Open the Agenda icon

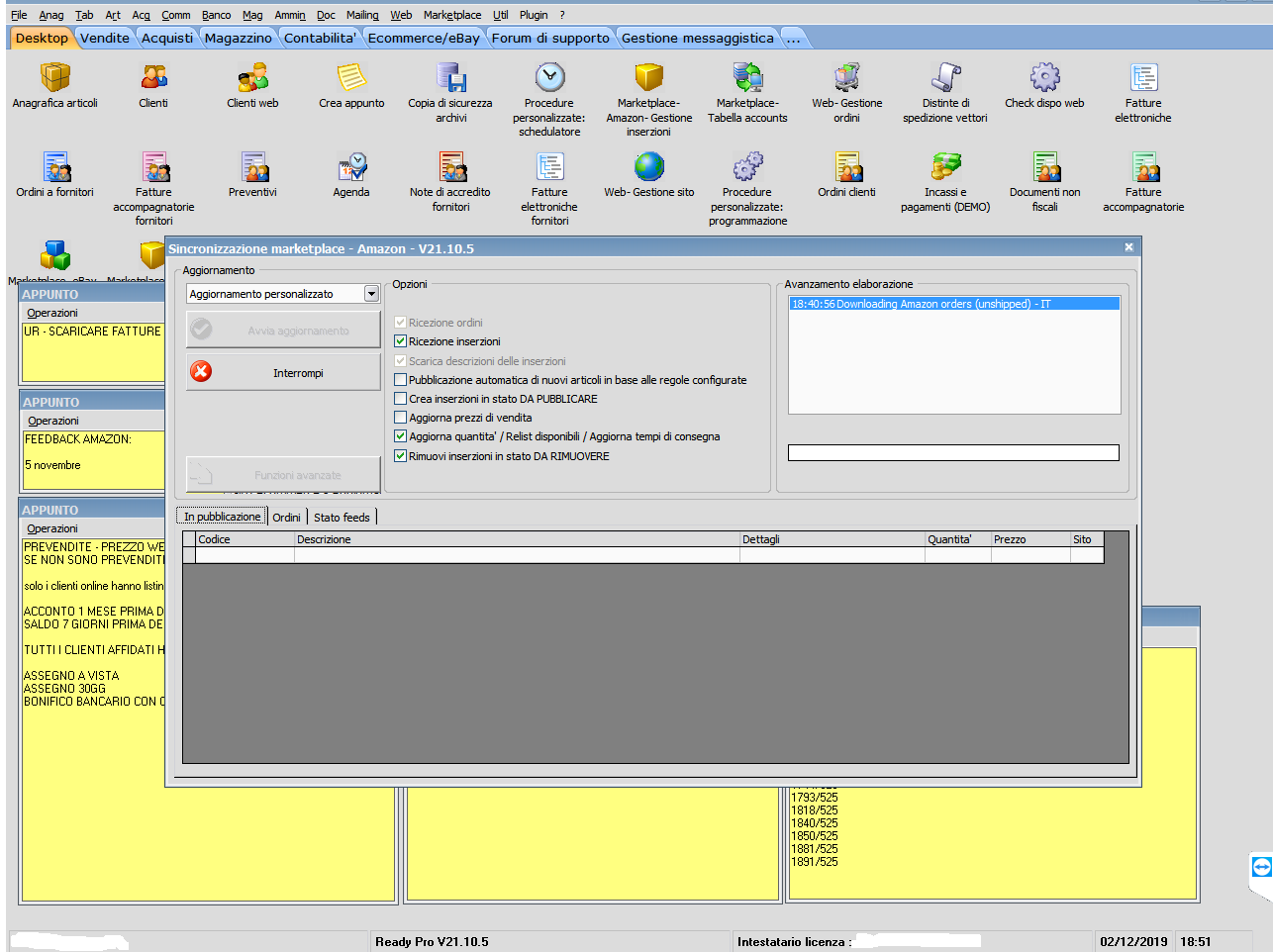351,166
